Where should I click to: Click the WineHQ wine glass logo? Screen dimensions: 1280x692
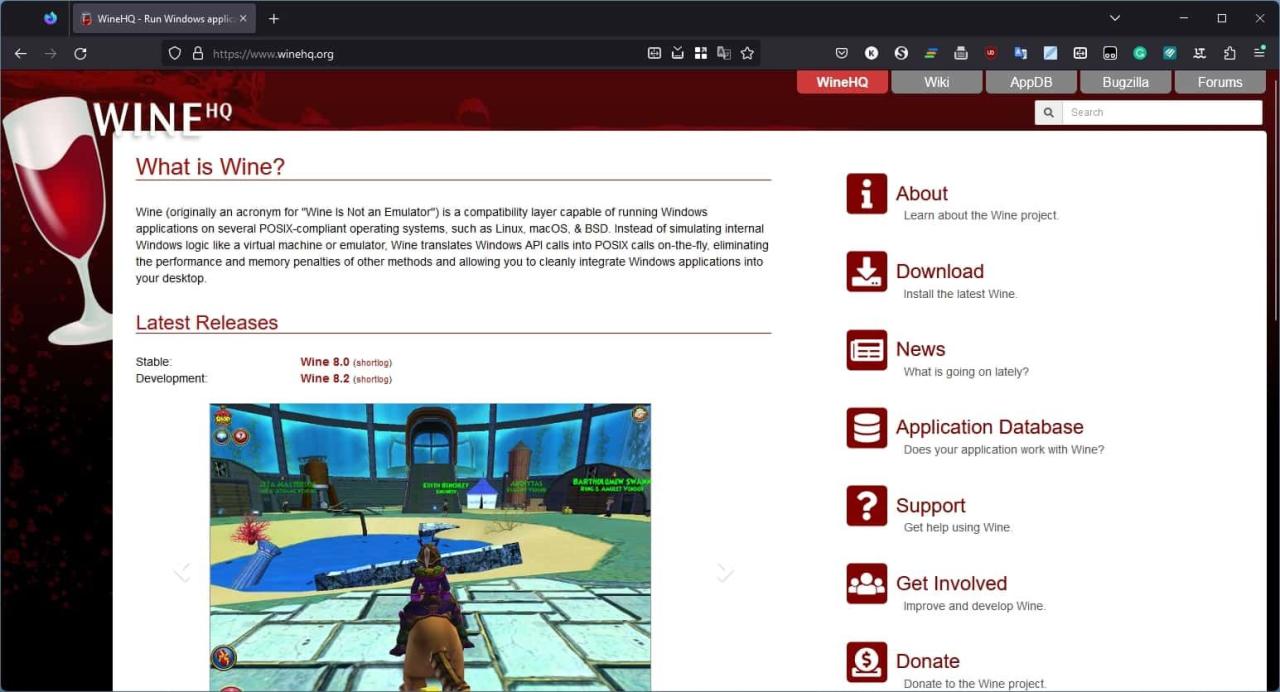click(x=60, y=220)
